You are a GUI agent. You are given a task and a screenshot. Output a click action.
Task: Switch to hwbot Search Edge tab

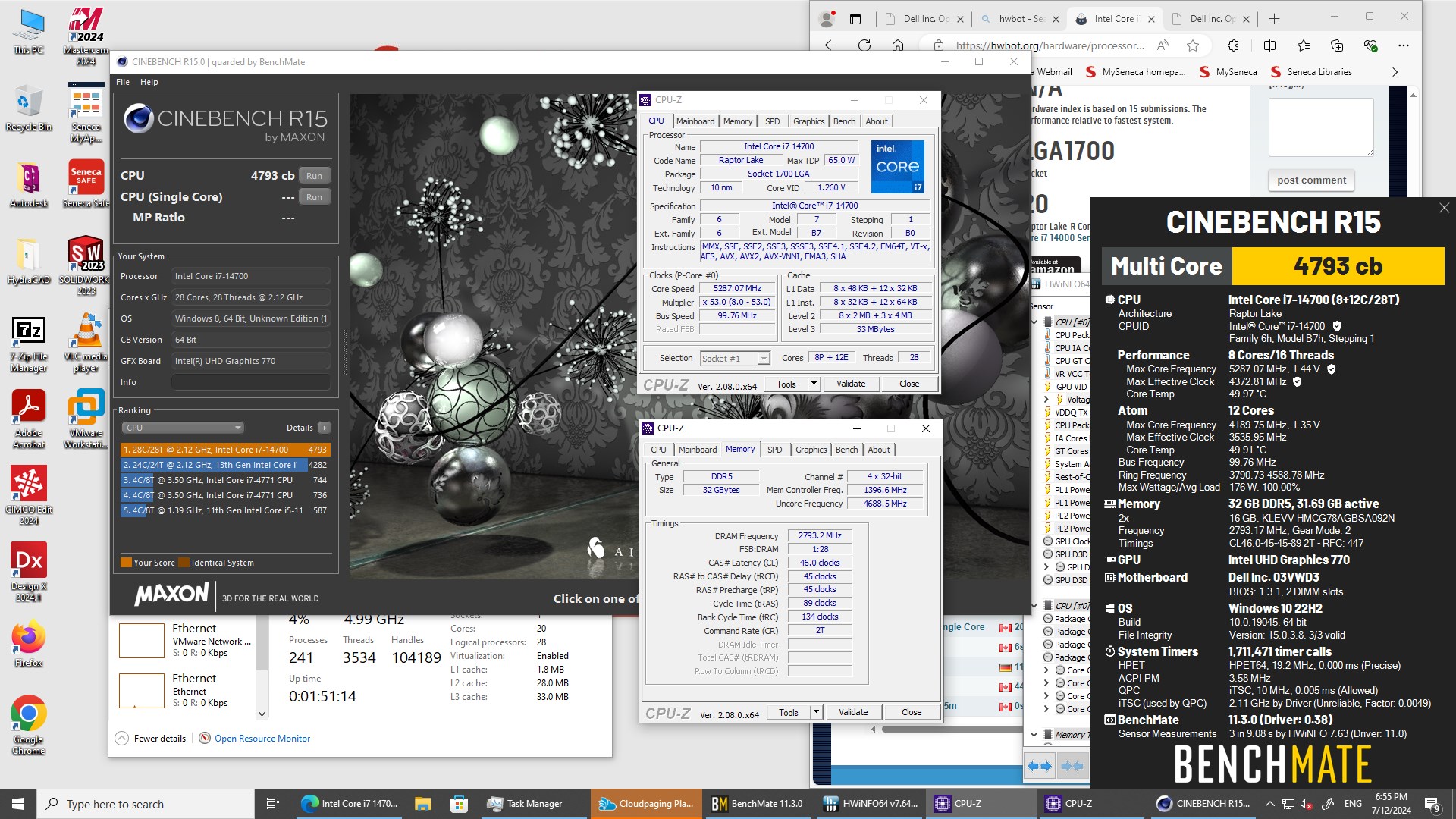[1019, 19]
